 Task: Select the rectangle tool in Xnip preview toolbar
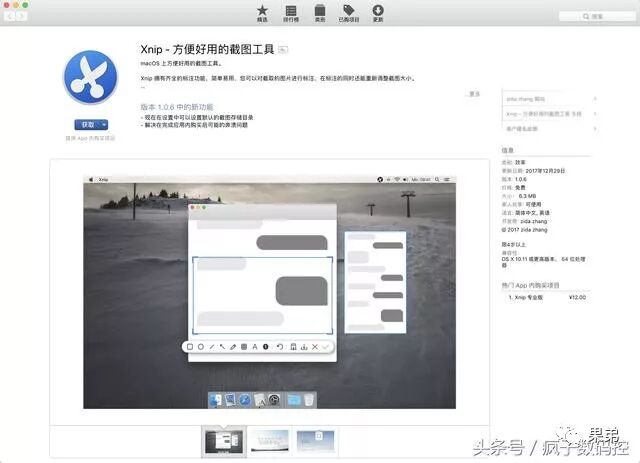click(190, 347)
